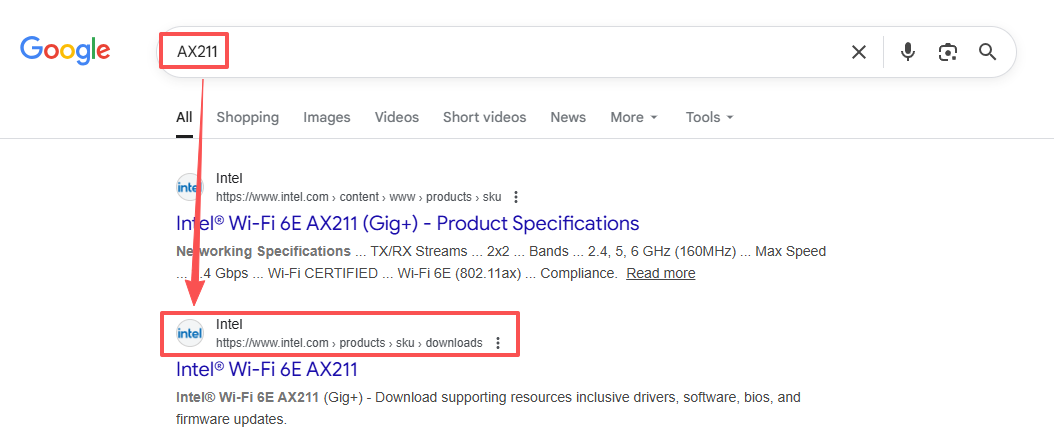The width and height of the screenshot is (1054, 429).
Task: Open search by image camera icon
Action: coord(947,52)
